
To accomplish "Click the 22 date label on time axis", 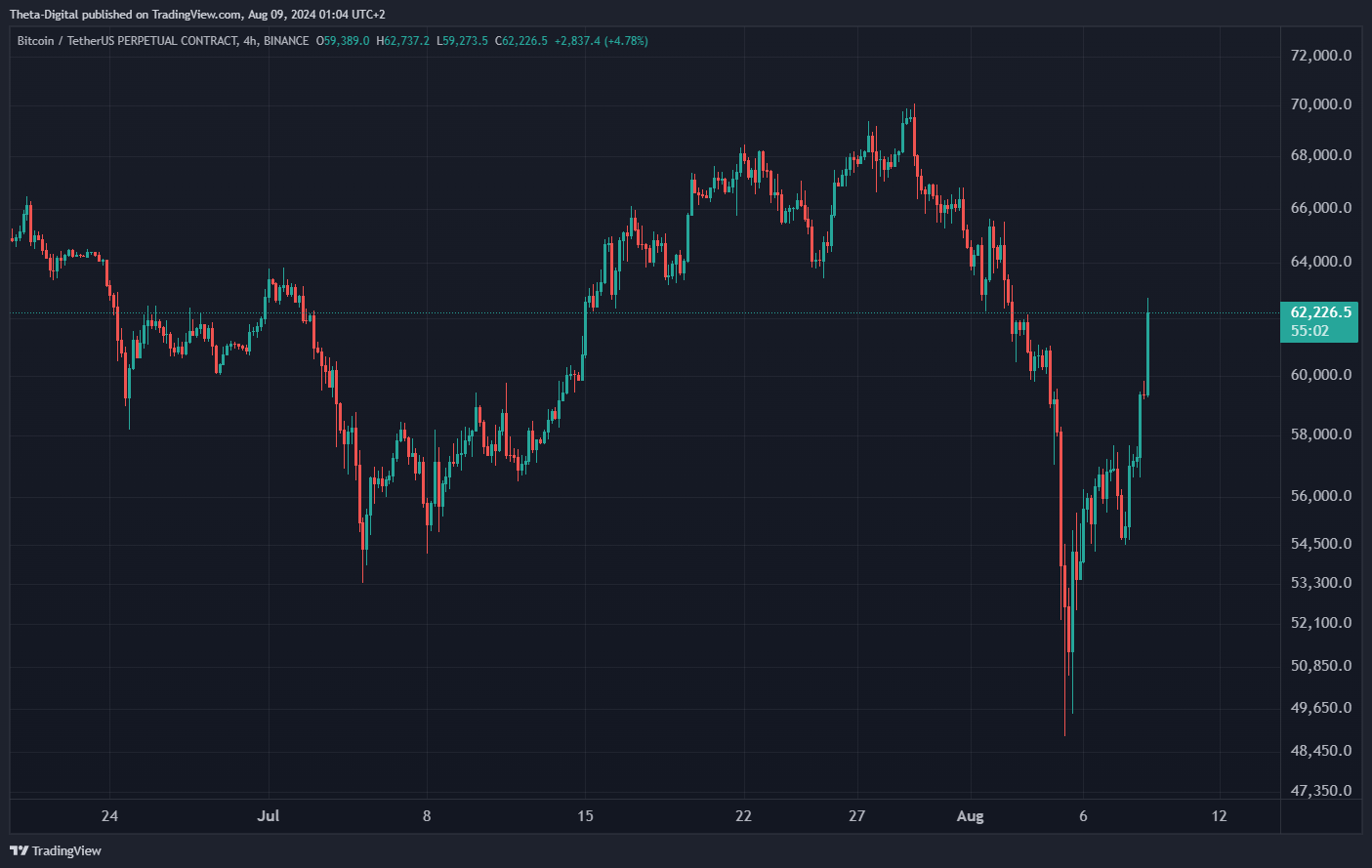I will [x=743, y=816].
